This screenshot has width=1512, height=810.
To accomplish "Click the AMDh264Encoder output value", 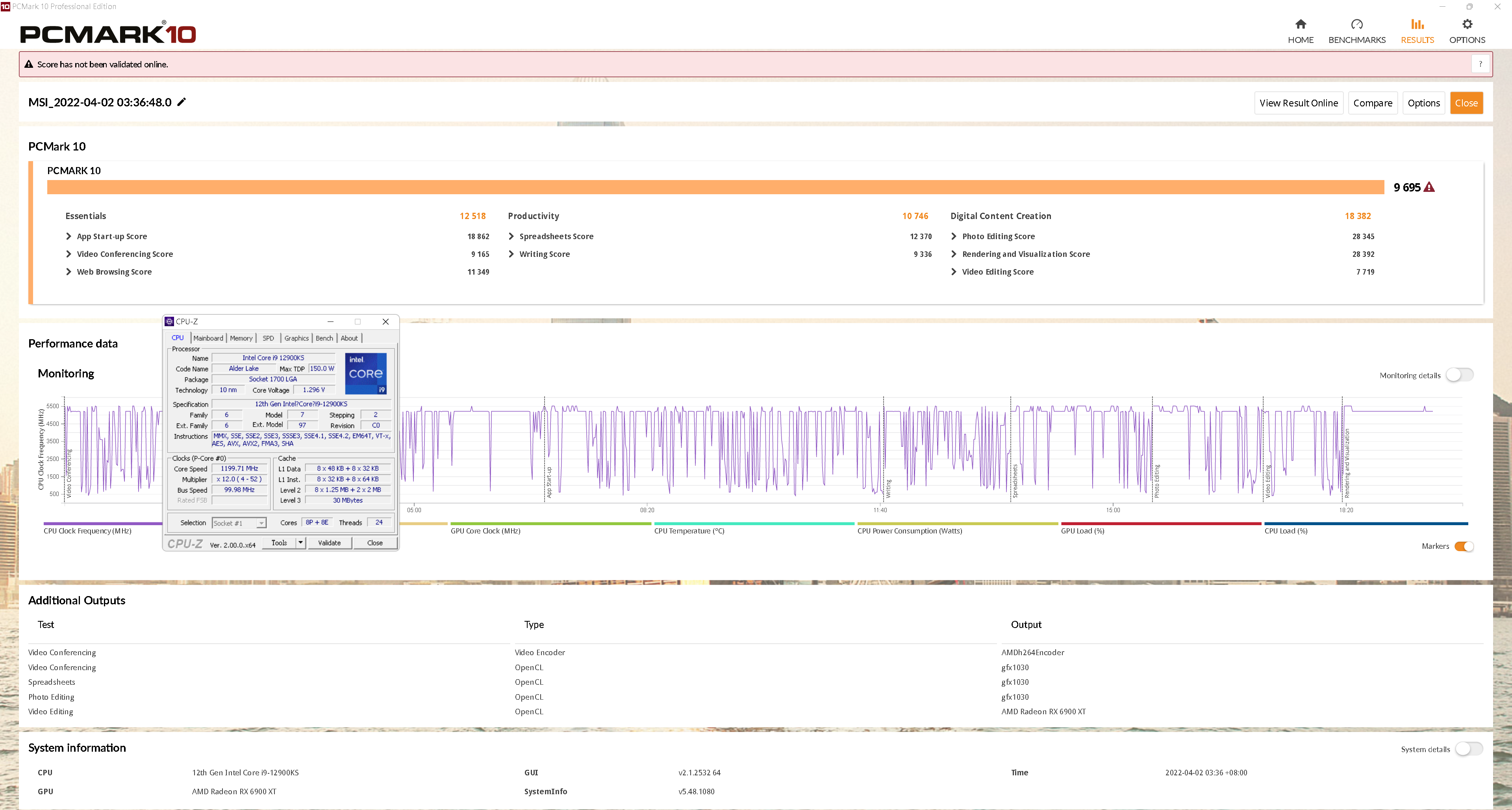I will pyautogui.click(x=1032, y=652).
